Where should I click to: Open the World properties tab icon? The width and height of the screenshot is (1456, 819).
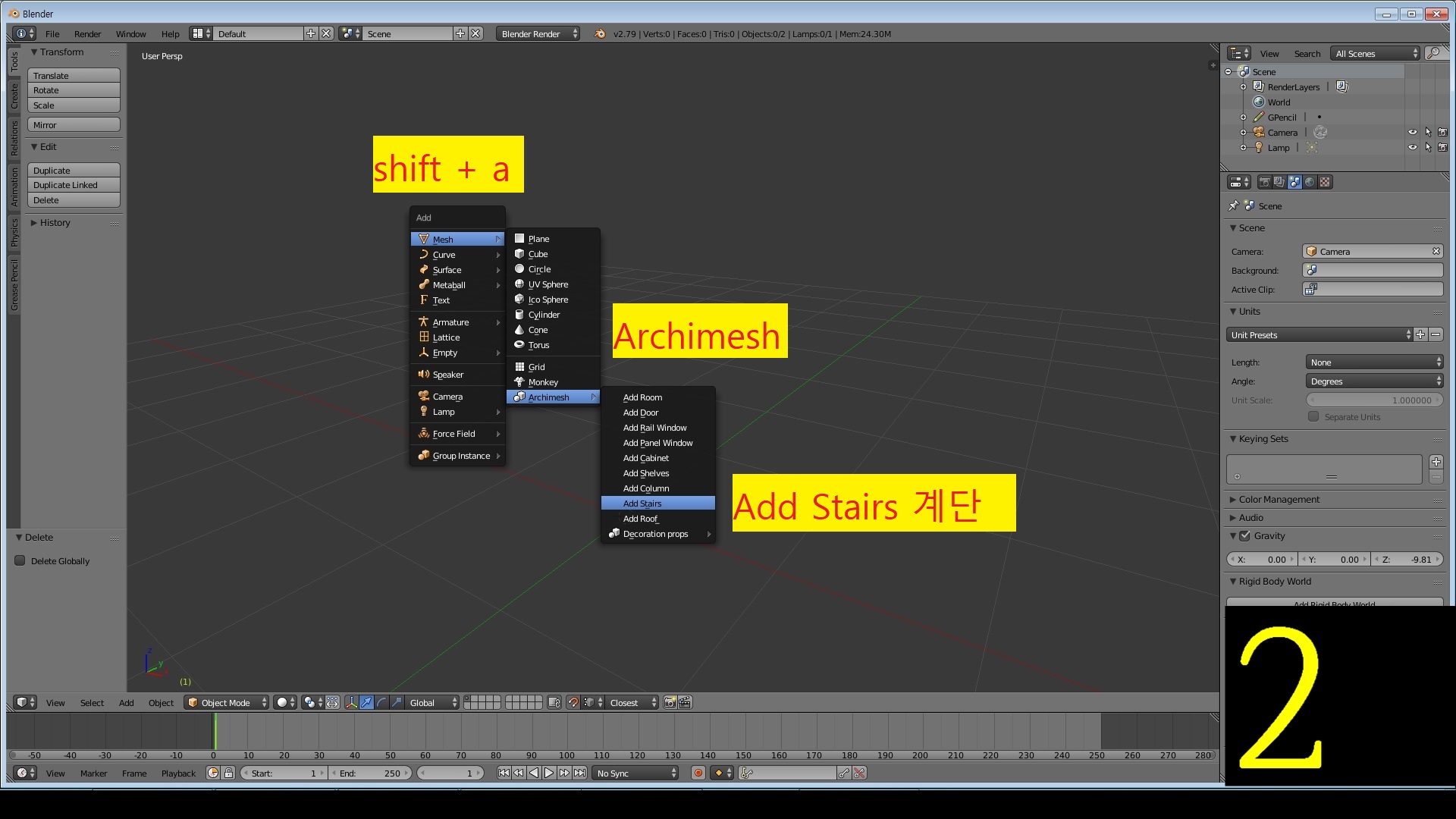click(1310, 182)
